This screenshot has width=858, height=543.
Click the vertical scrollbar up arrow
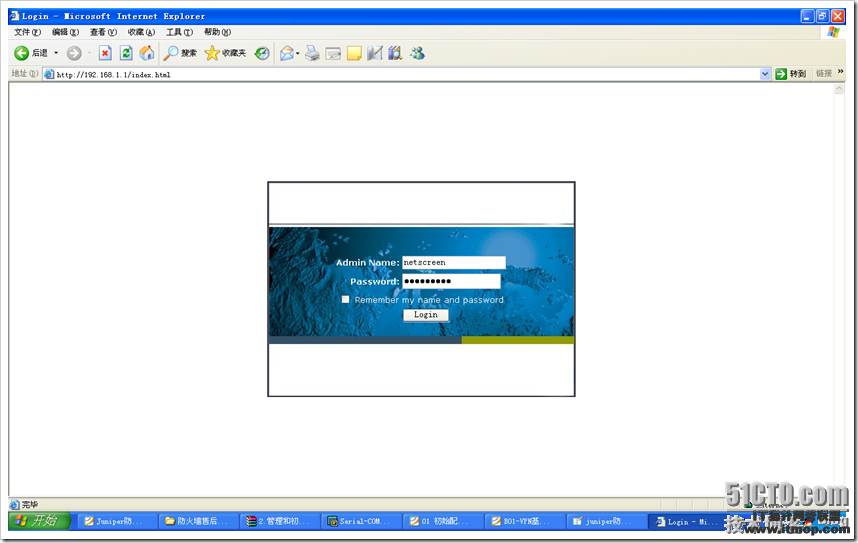[839, 89]
